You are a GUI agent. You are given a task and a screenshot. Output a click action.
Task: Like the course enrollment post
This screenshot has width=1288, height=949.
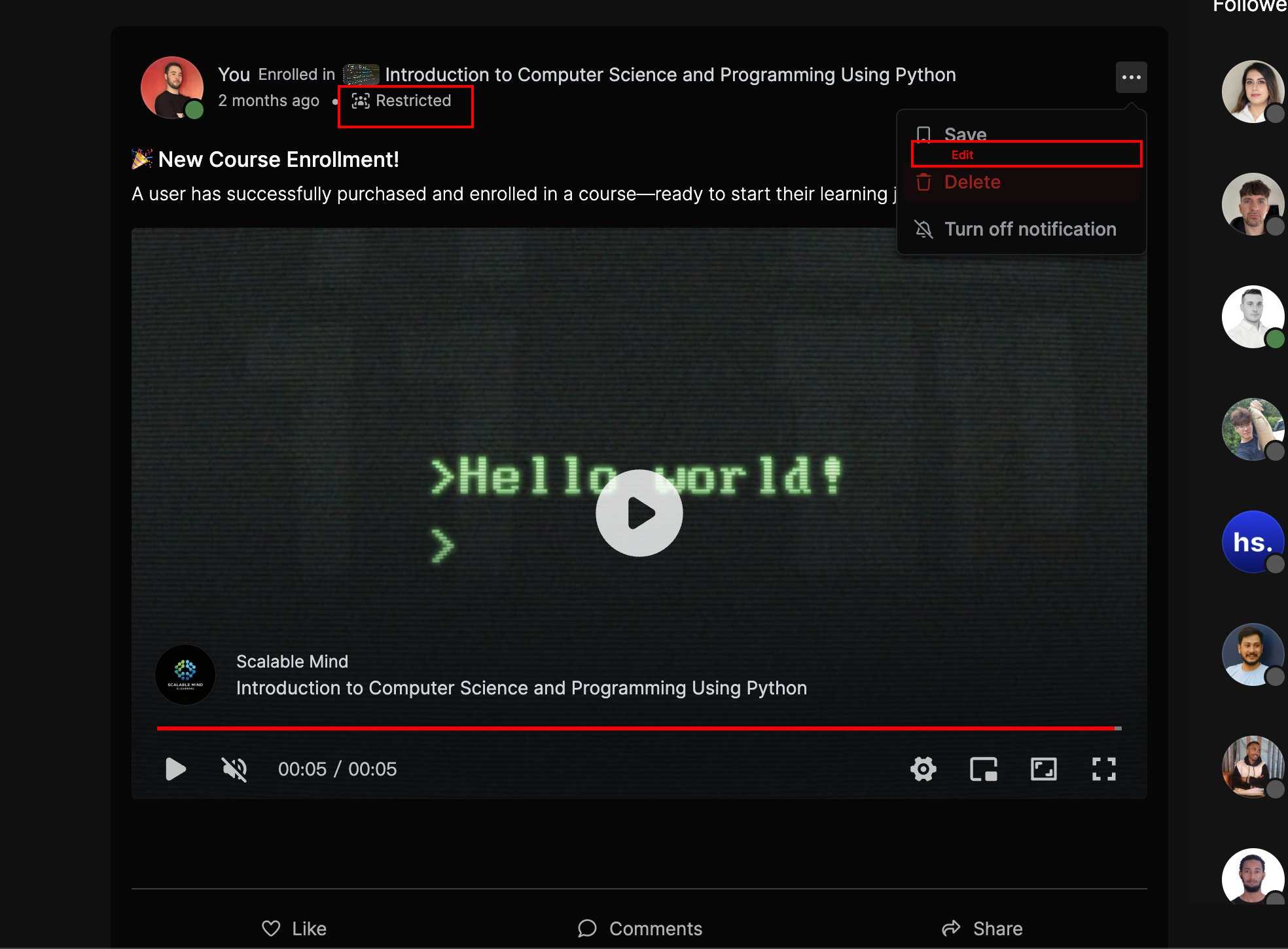(x=294, y=929)
